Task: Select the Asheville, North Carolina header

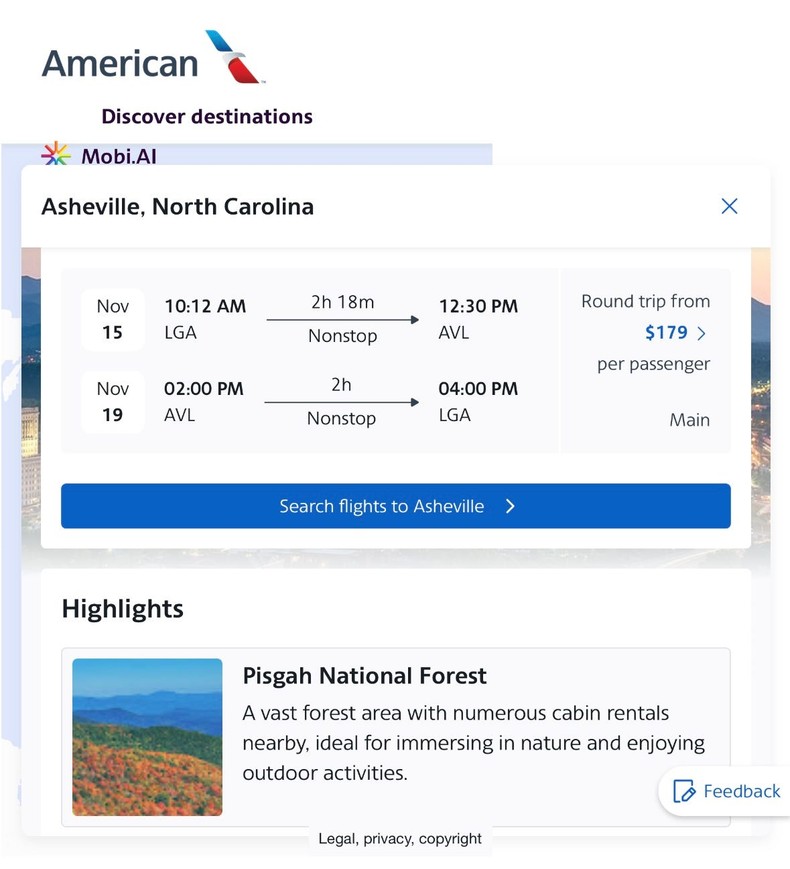Action: 177,207
